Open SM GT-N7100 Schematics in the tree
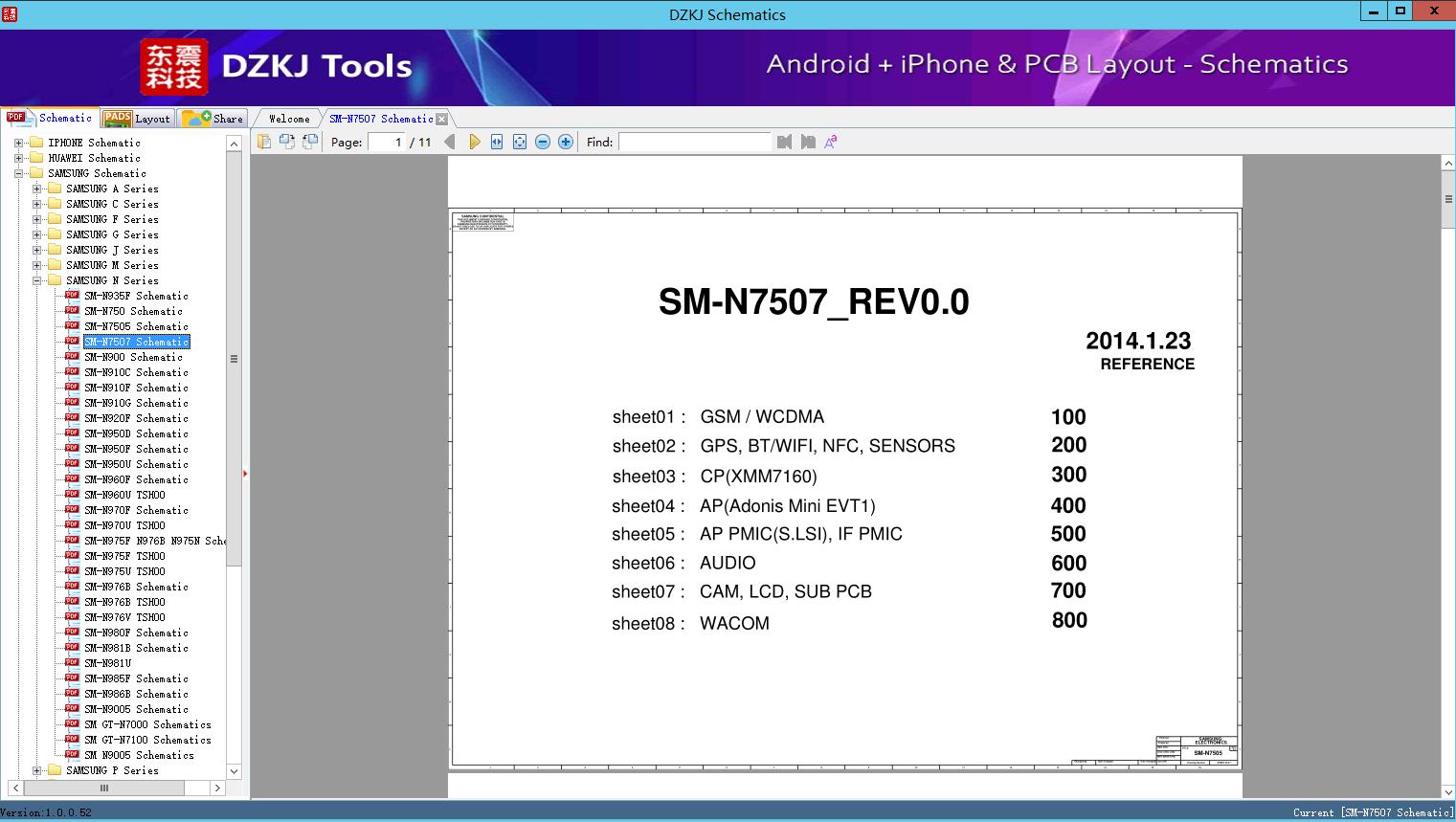This screenshot has width=1456, height=822. (x=147, y=740)
